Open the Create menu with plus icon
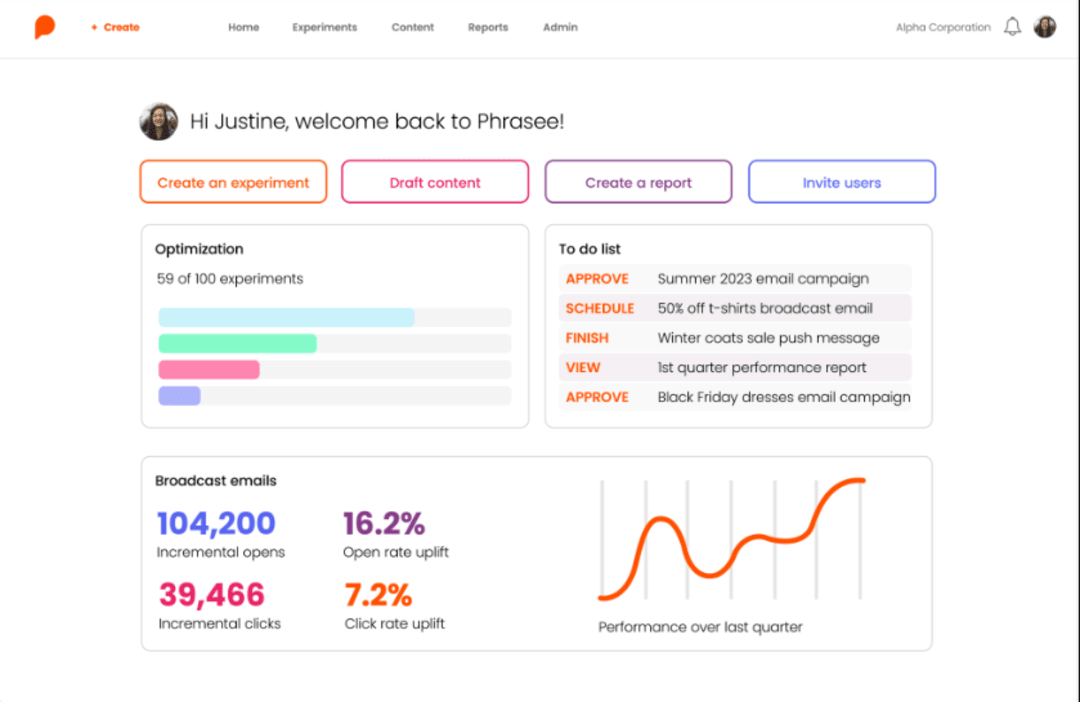The width and height of the screenshot is (1080, 702). pyautogui.click(x=114, y=27)
